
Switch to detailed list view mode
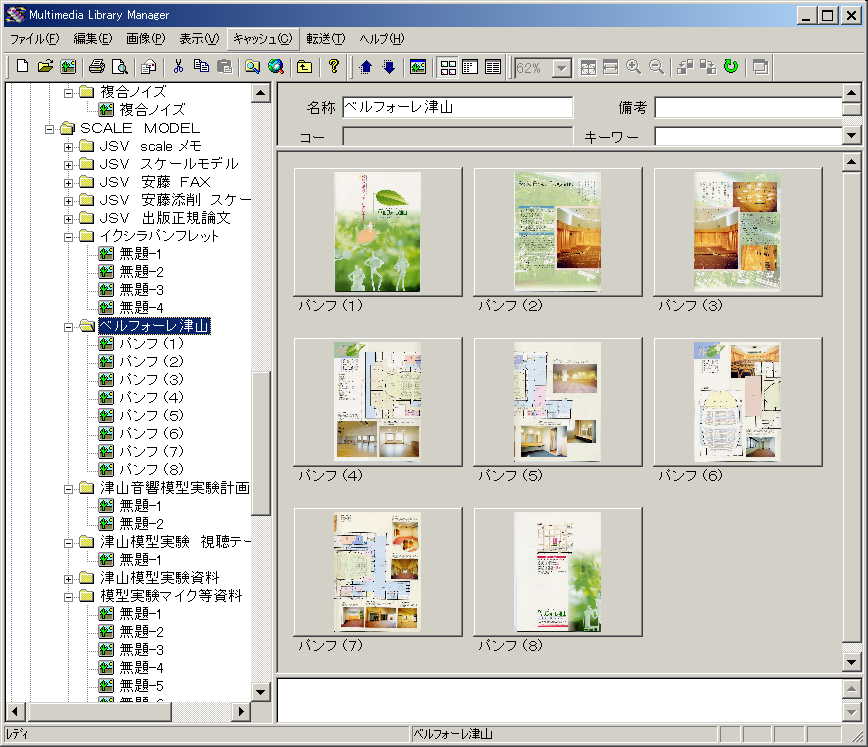click(493, 67)
